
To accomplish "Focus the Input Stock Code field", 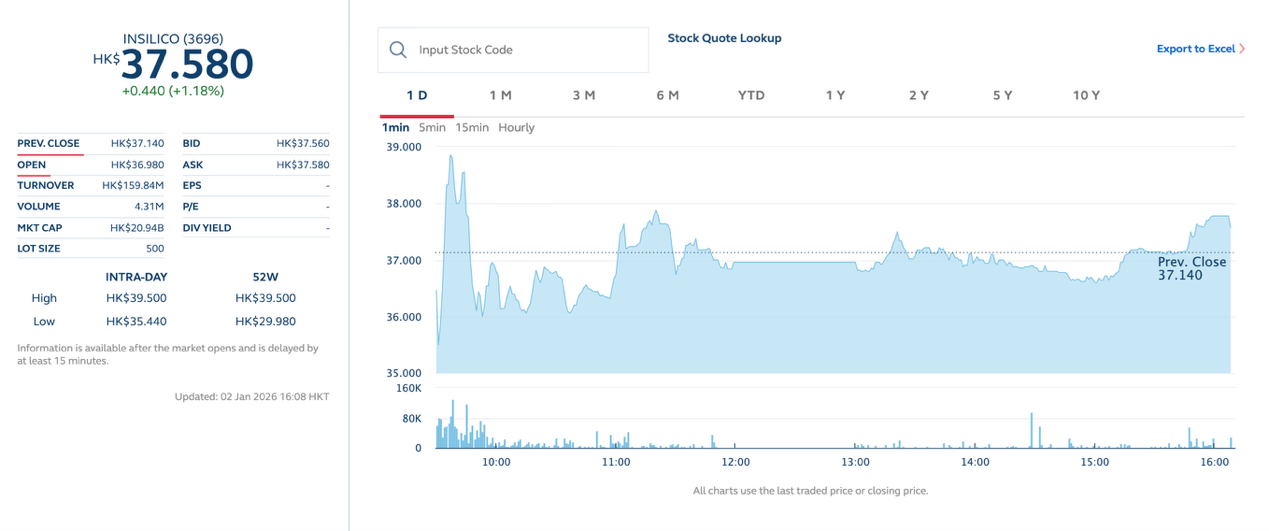I will pos(513,50).
